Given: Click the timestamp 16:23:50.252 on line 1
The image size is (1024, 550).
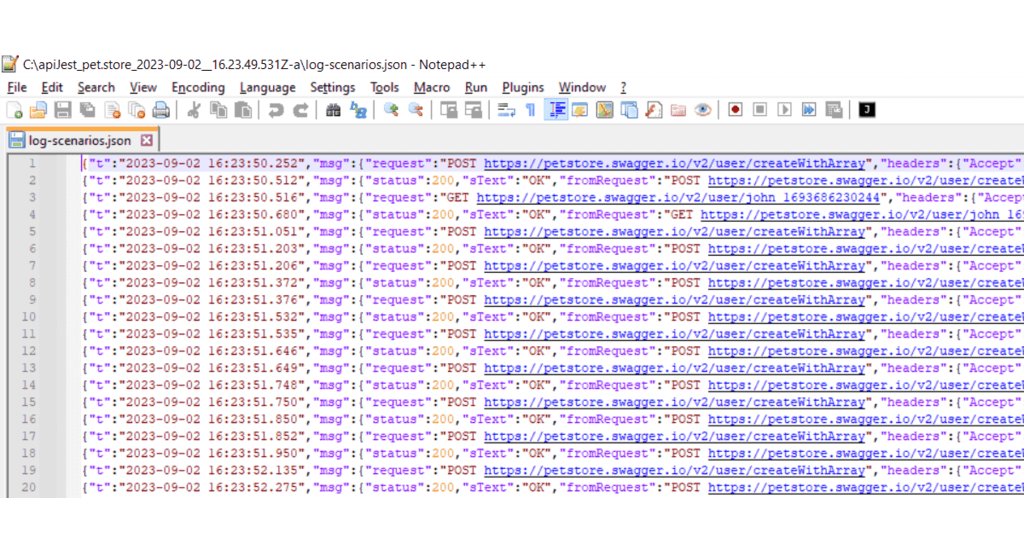Looking at the screenshot, I should (253, 163).
